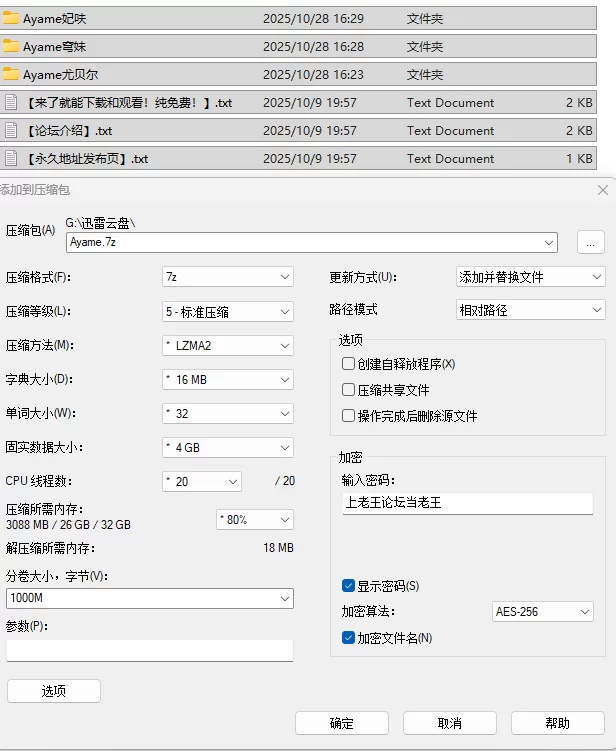Open the 压缩等级 dropdown
The height and width of the screenshot is (751, 616).
[228, 311]
